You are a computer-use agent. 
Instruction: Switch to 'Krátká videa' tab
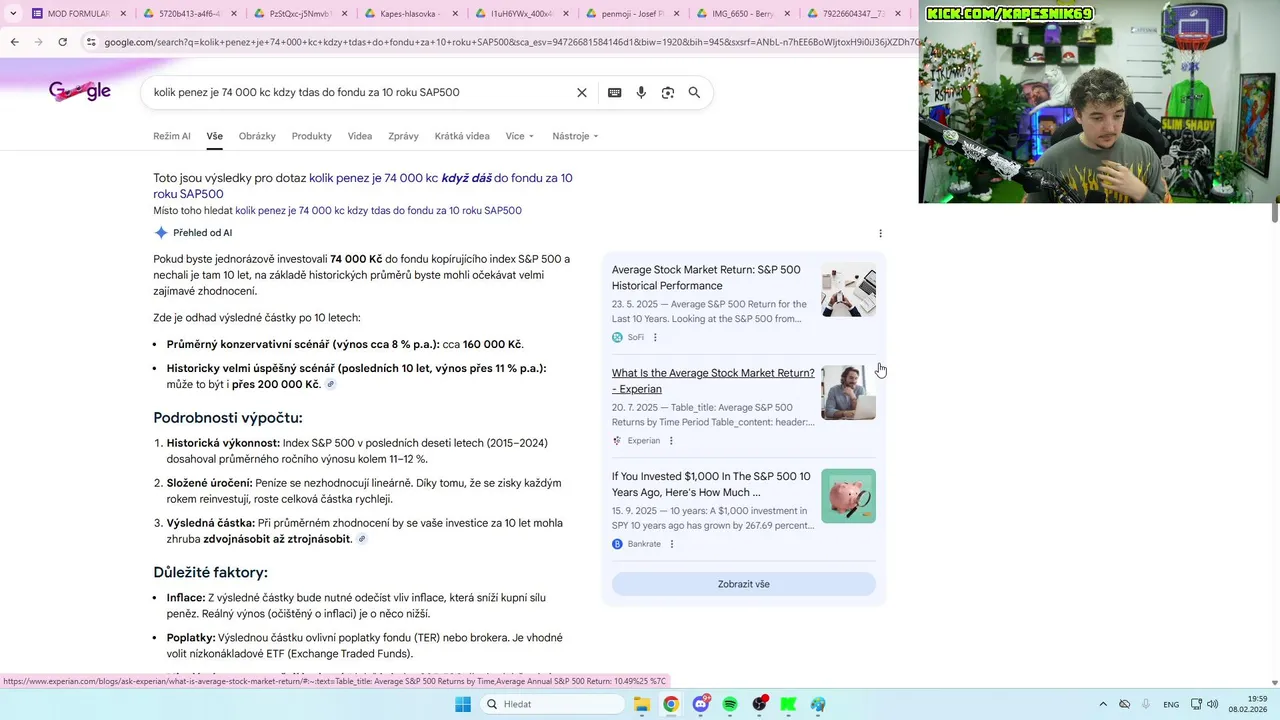coord(462,136)
